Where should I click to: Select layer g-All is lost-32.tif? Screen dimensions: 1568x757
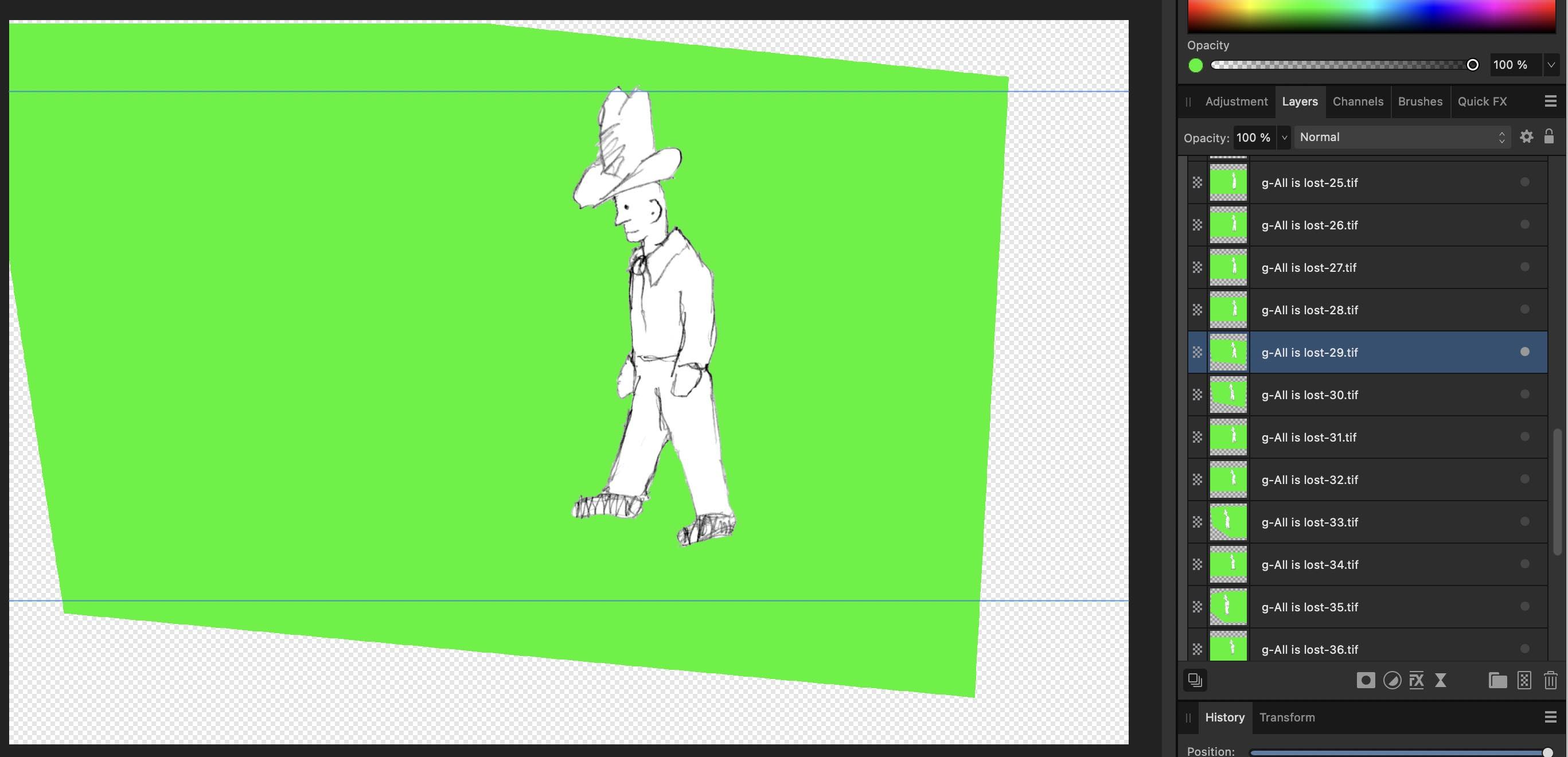click(x=1367, y=479)
